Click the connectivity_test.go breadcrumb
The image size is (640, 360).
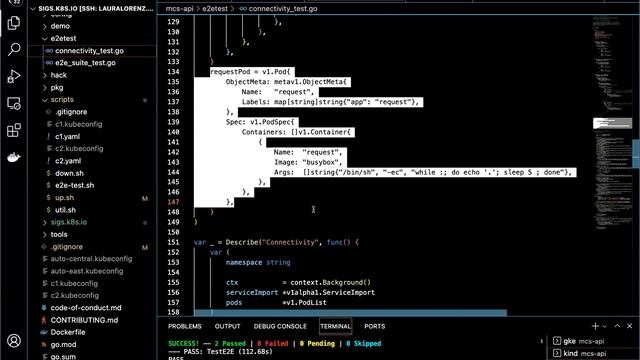279,9
